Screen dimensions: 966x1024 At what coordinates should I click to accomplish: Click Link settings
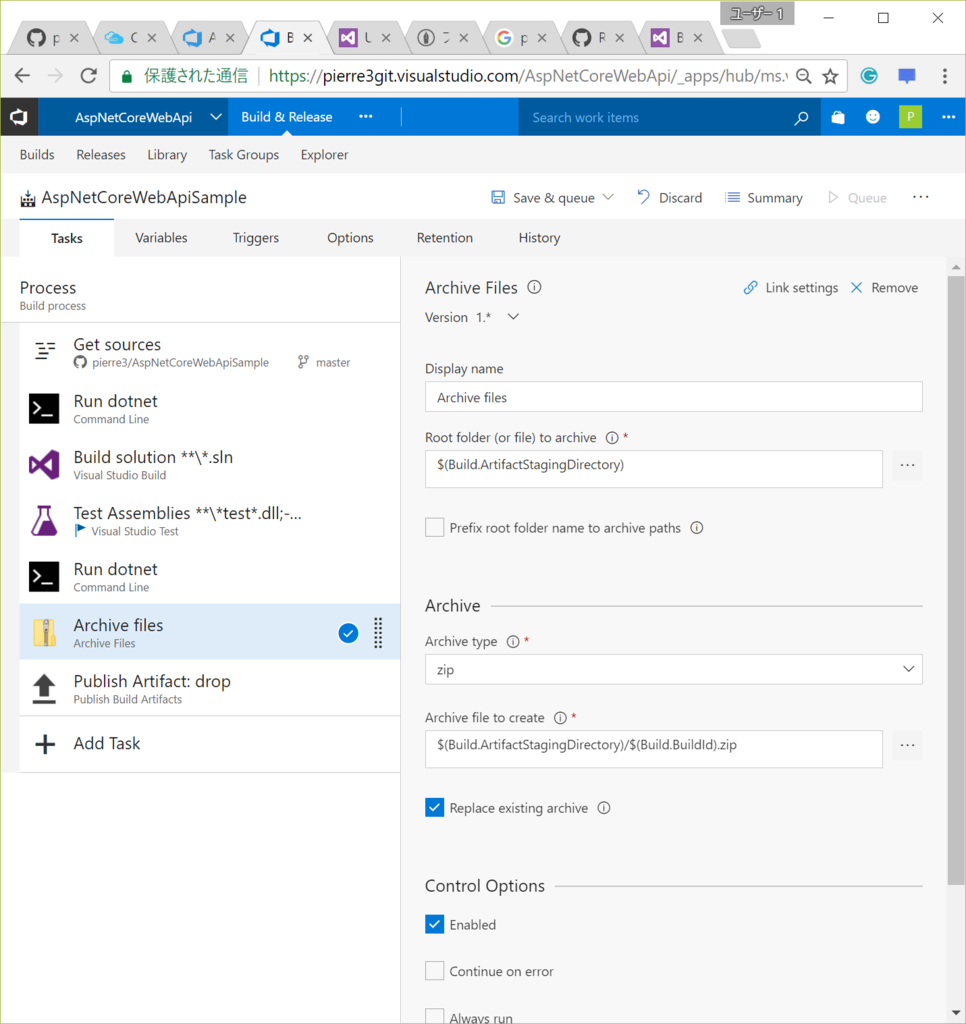tap(790, 288)
